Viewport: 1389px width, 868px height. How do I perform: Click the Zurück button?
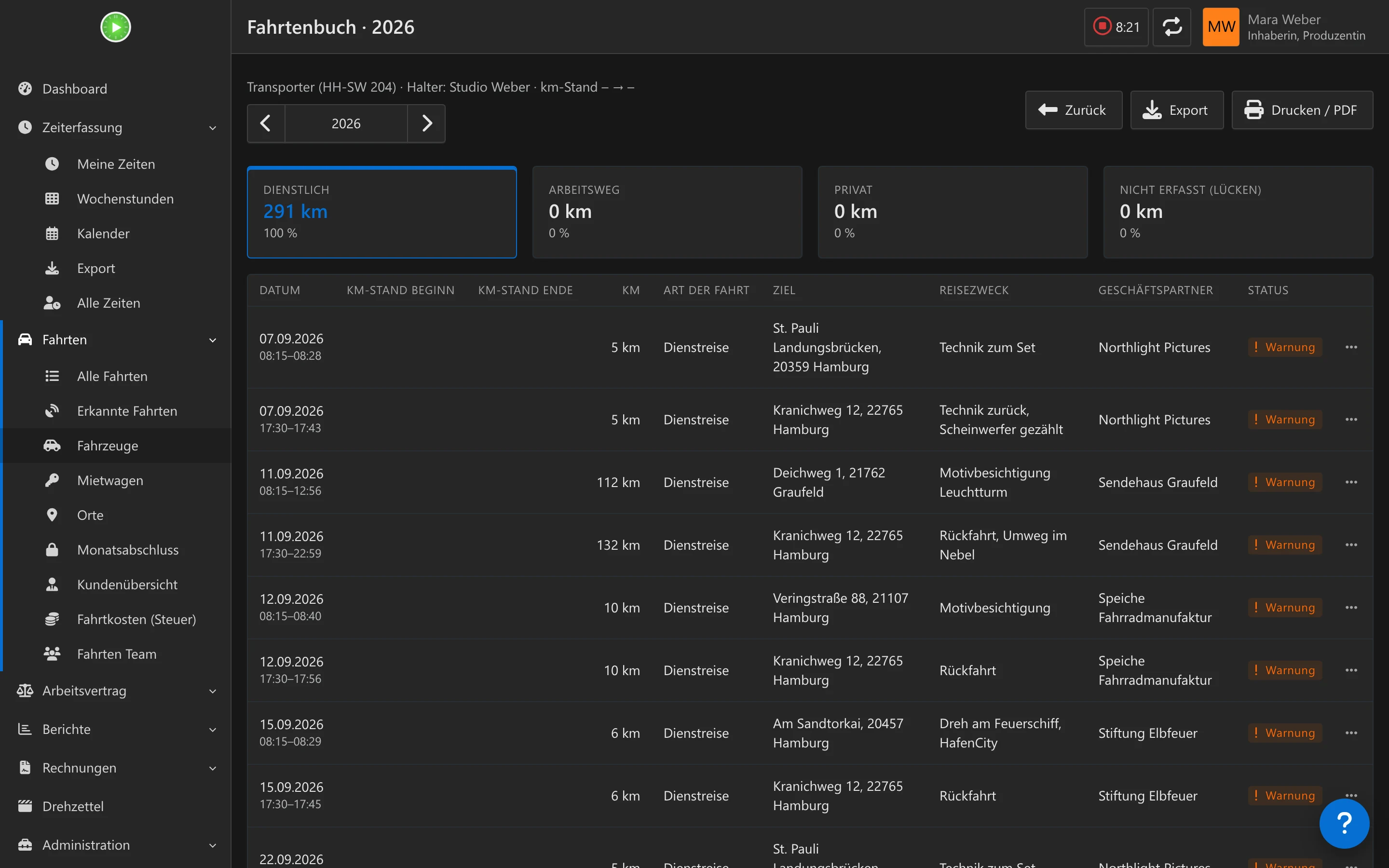1073,110
